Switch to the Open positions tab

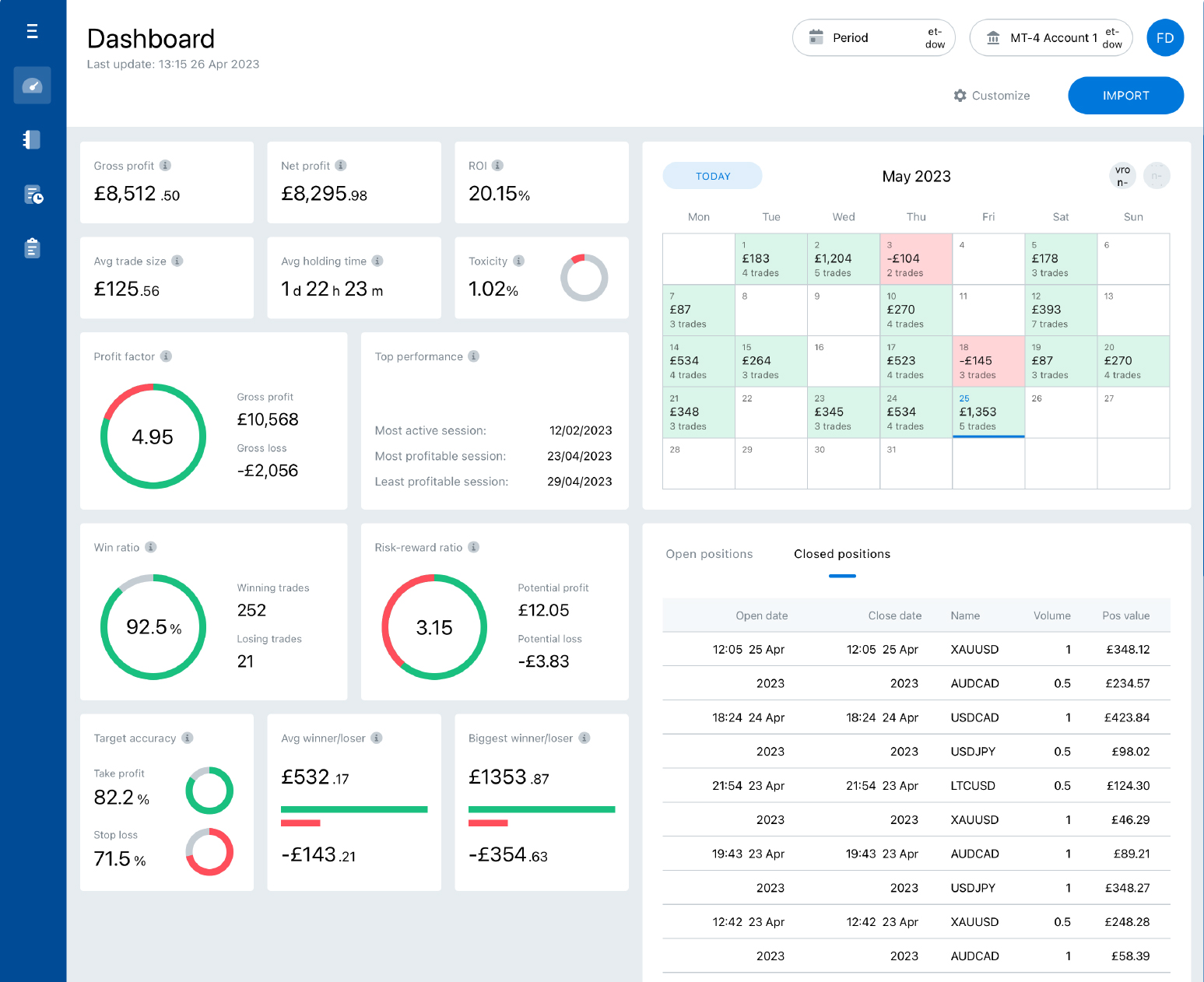click(x=709, y=553)
